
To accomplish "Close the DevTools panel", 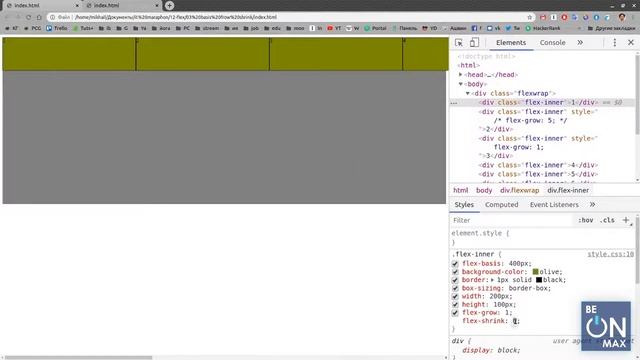I will tap(631, 42).
